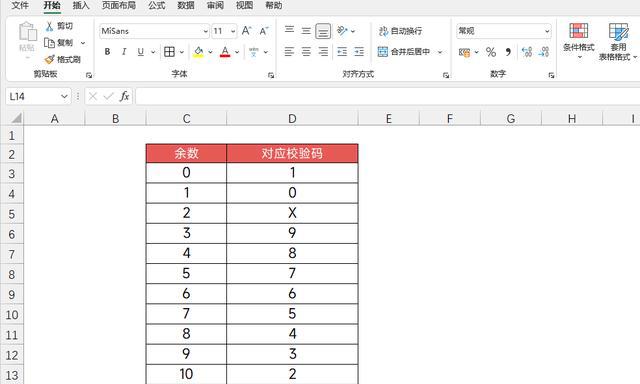Viewport: 640px width, 384px height.
Task: Increase font size with larger A icon
Action: 246,31
